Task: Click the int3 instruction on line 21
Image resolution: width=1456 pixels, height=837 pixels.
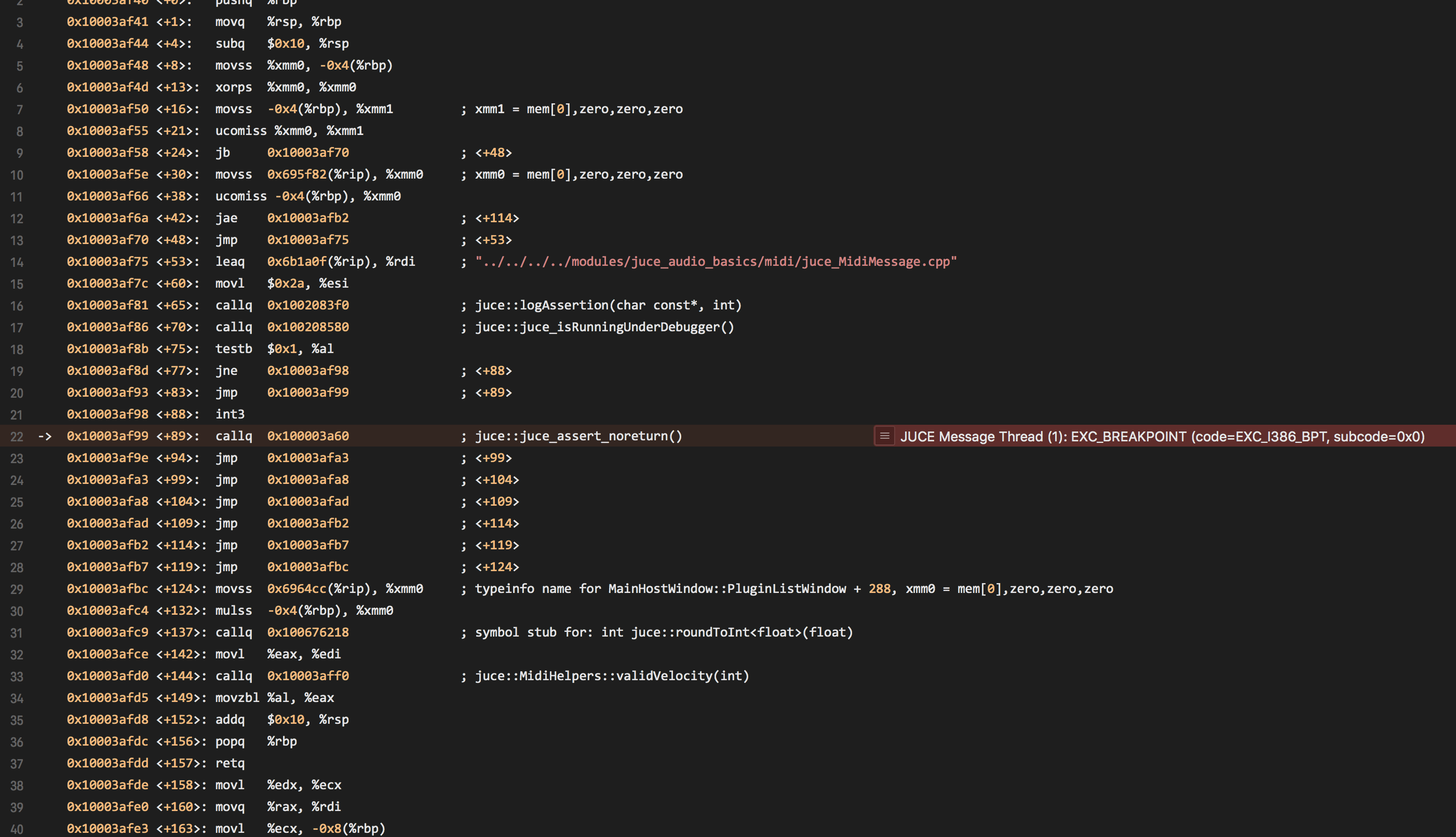Action: click(230, 414)
